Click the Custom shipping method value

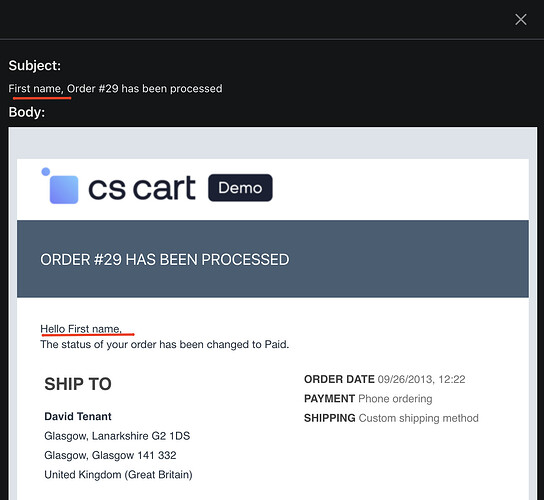point(418,418)
